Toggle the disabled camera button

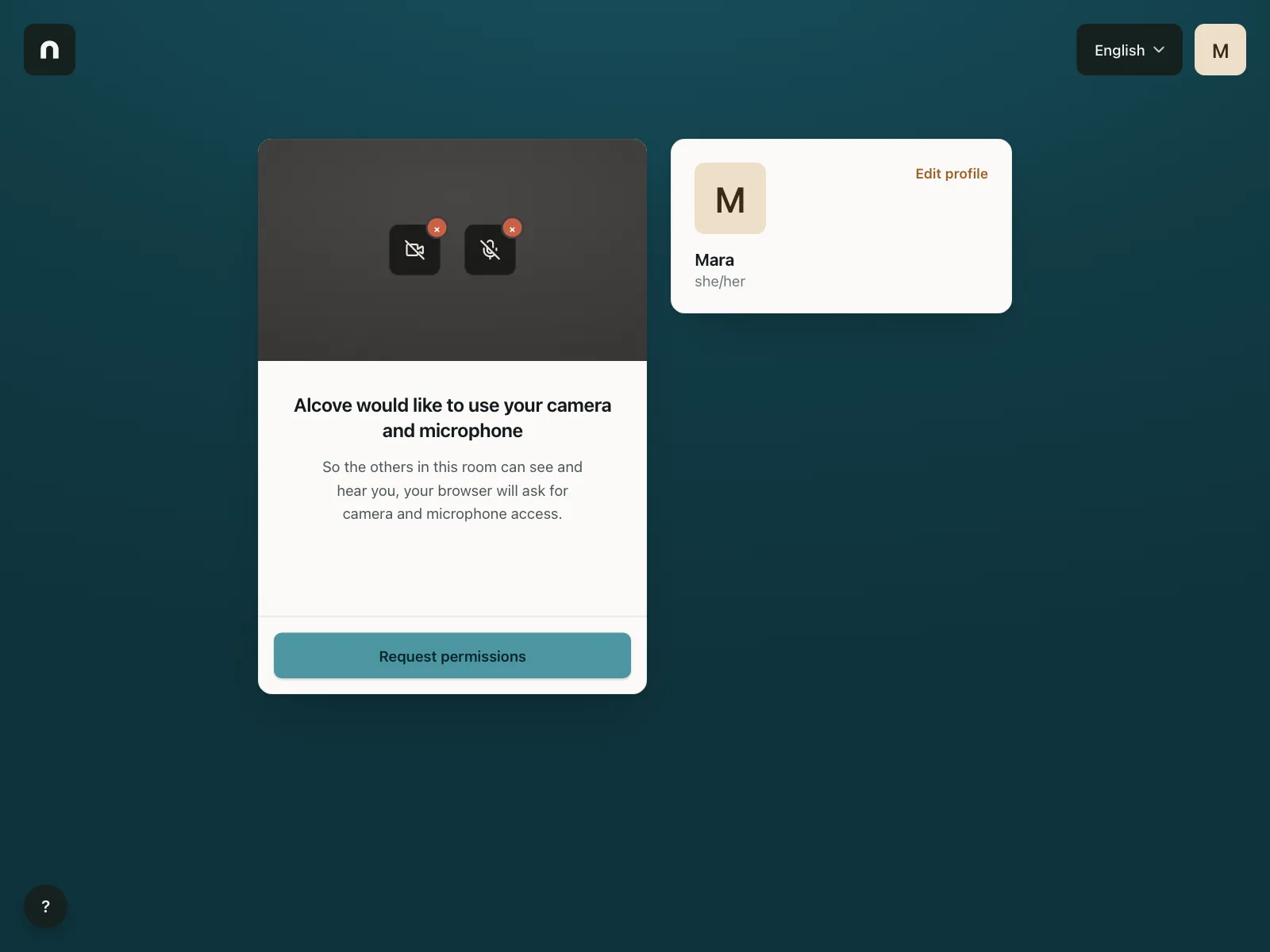pos(414,250)
